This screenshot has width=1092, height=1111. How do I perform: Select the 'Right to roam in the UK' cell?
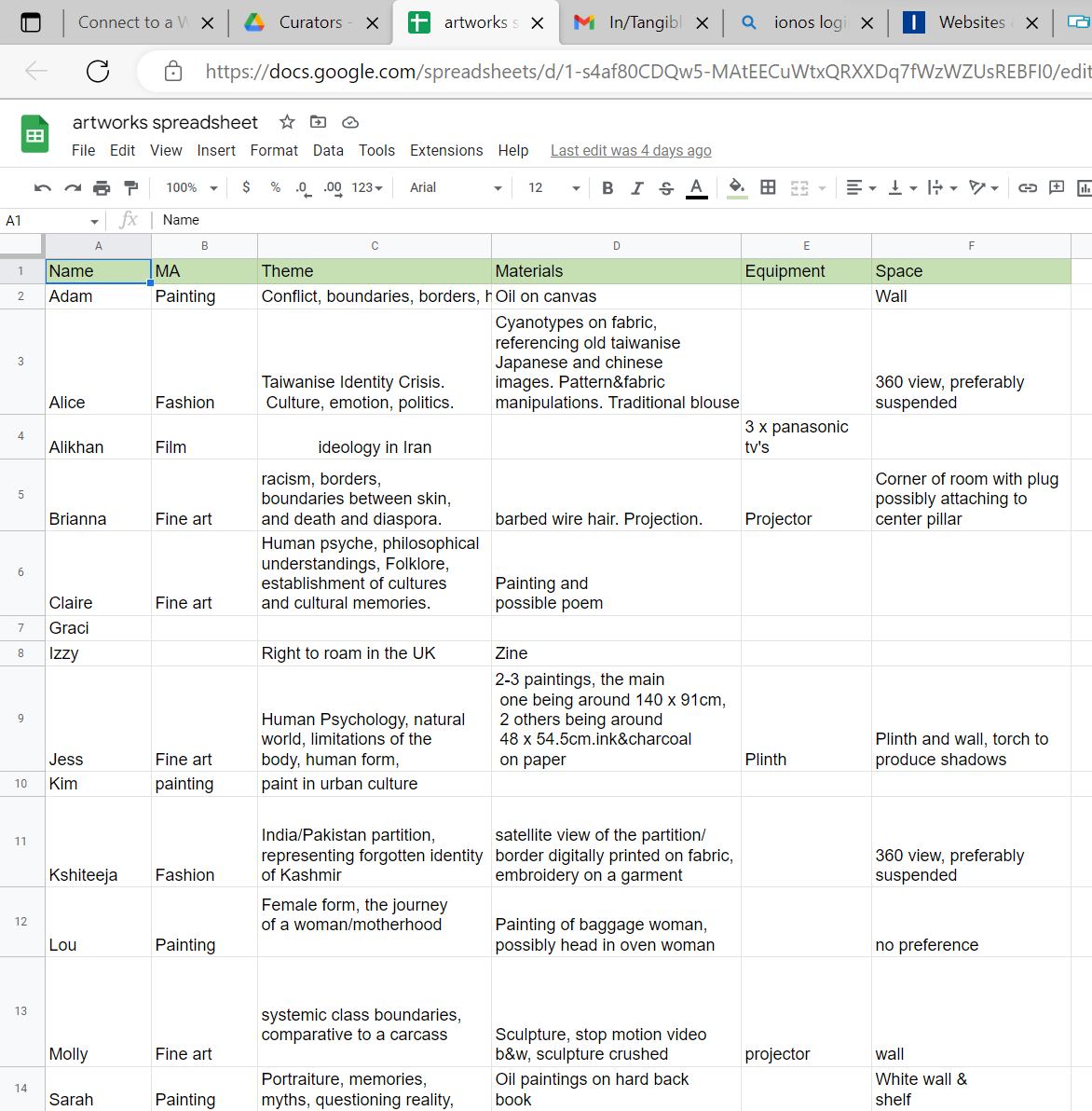[375, 653]
